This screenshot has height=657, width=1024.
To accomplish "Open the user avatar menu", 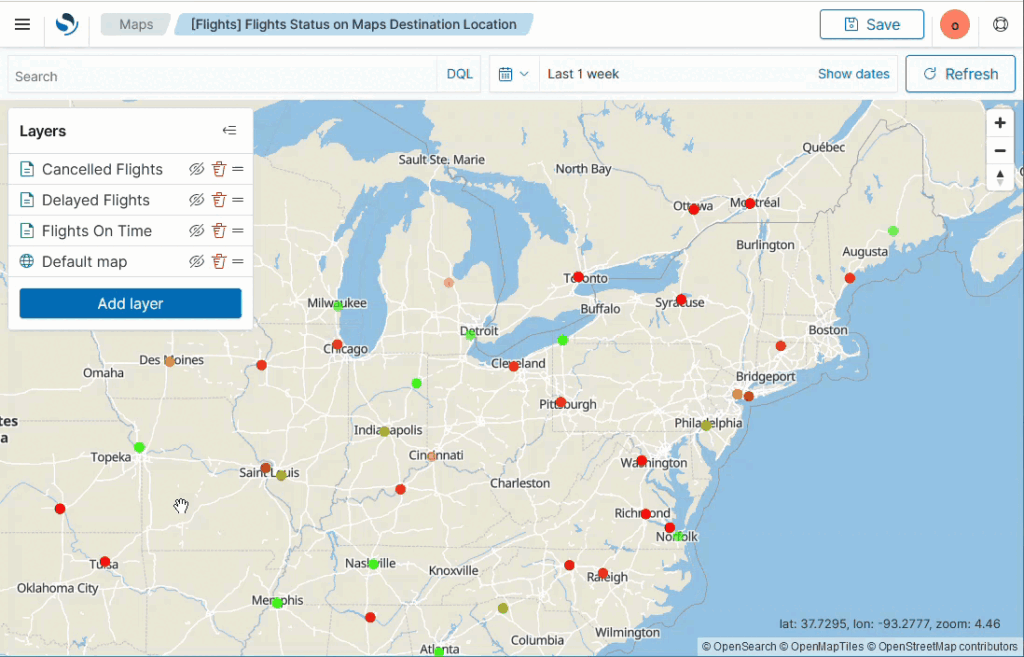I will [954, 25].
